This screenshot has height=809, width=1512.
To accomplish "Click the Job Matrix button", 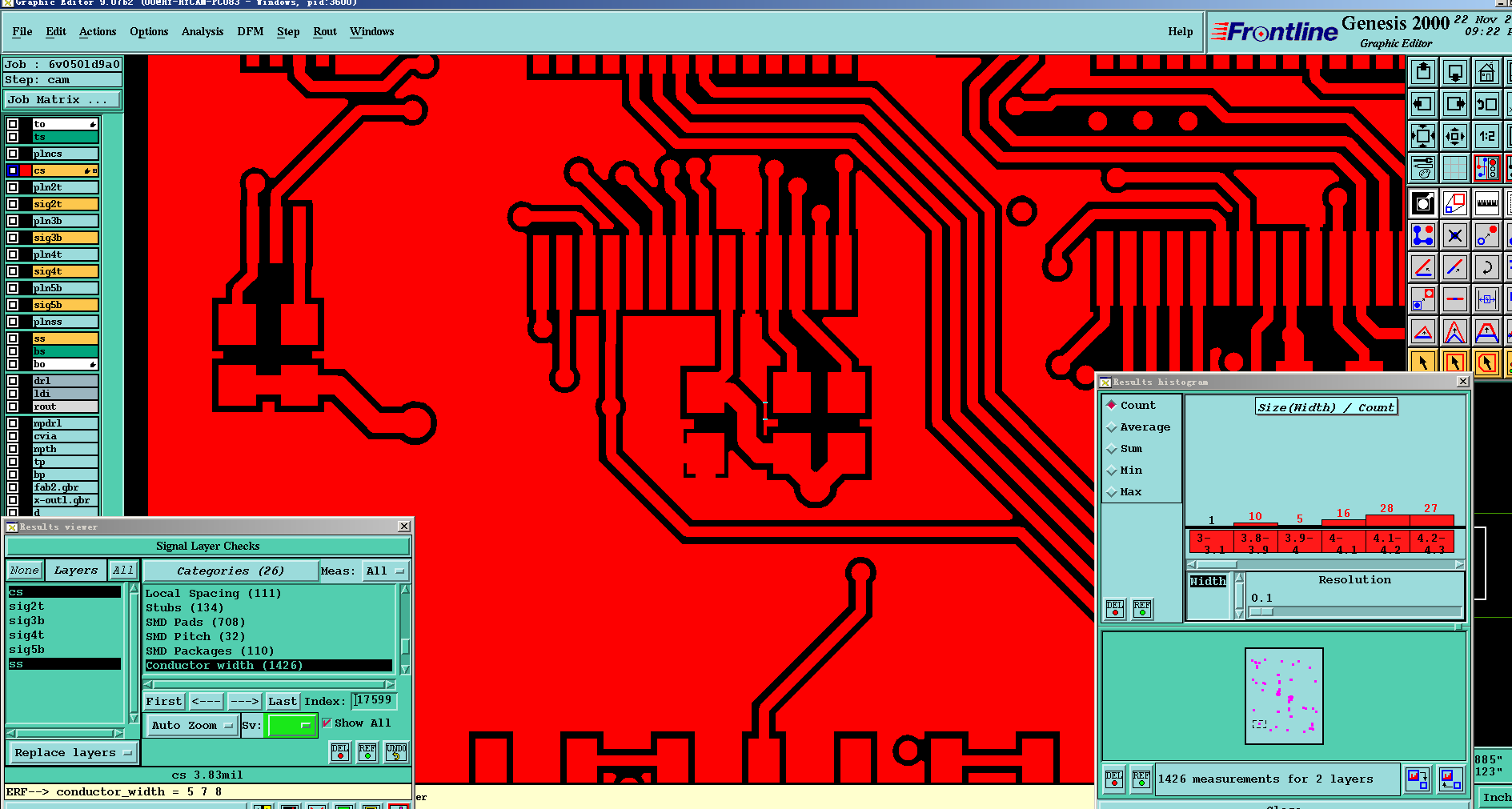I will (62, 100).
